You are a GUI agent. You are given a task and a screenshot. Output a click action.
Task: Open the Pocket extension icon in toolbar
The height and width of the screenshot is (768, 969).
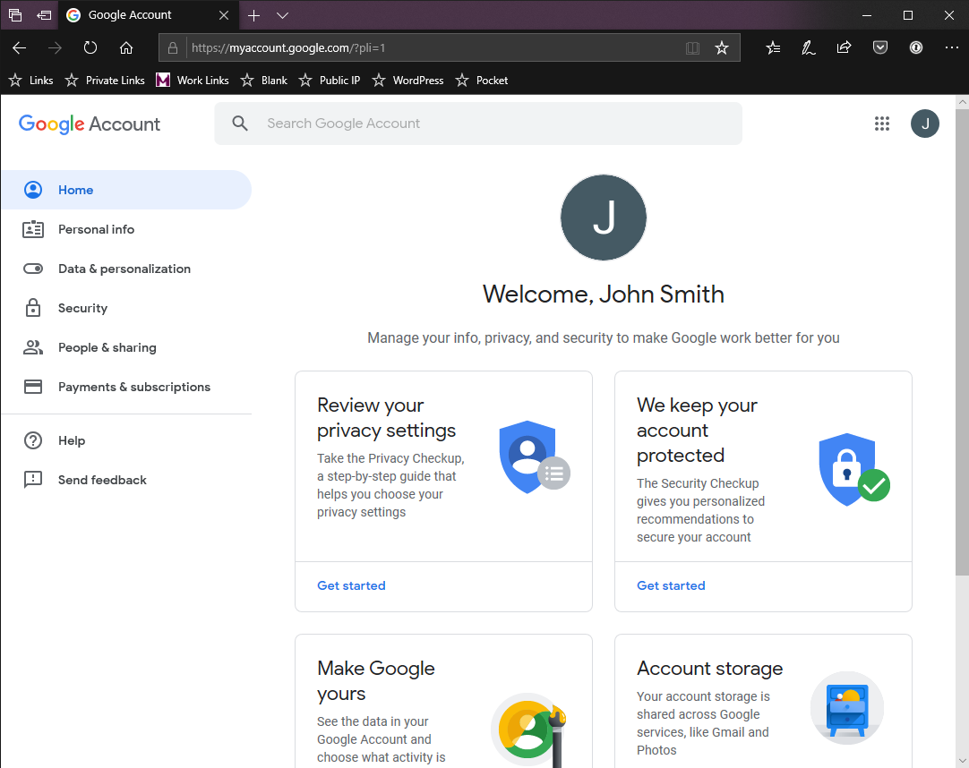[880, 48]
